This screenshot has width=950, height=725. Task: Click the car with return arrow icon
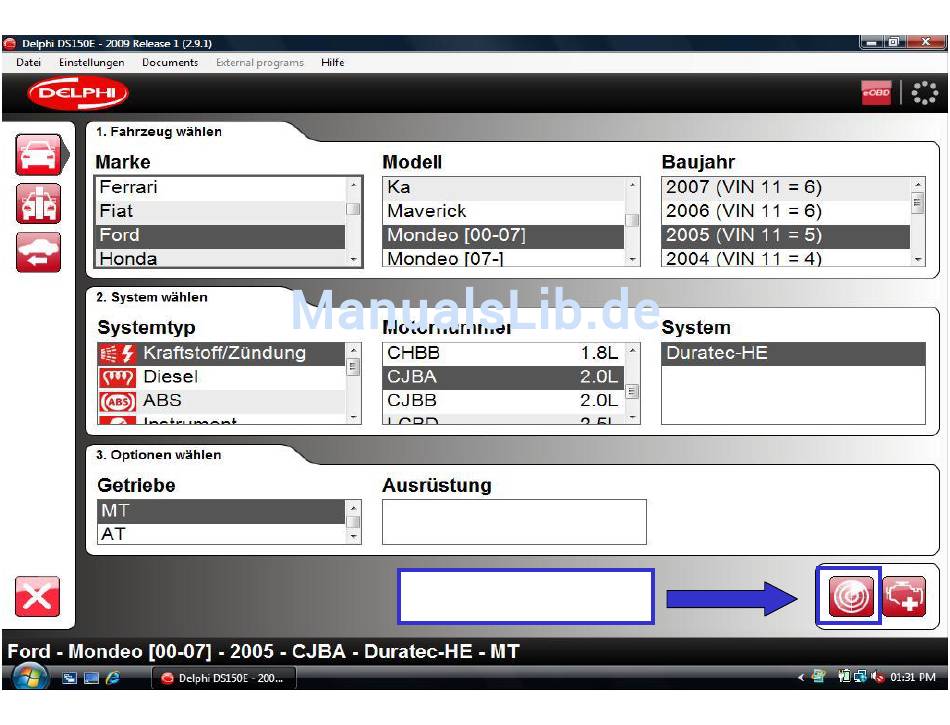(38, 252)
